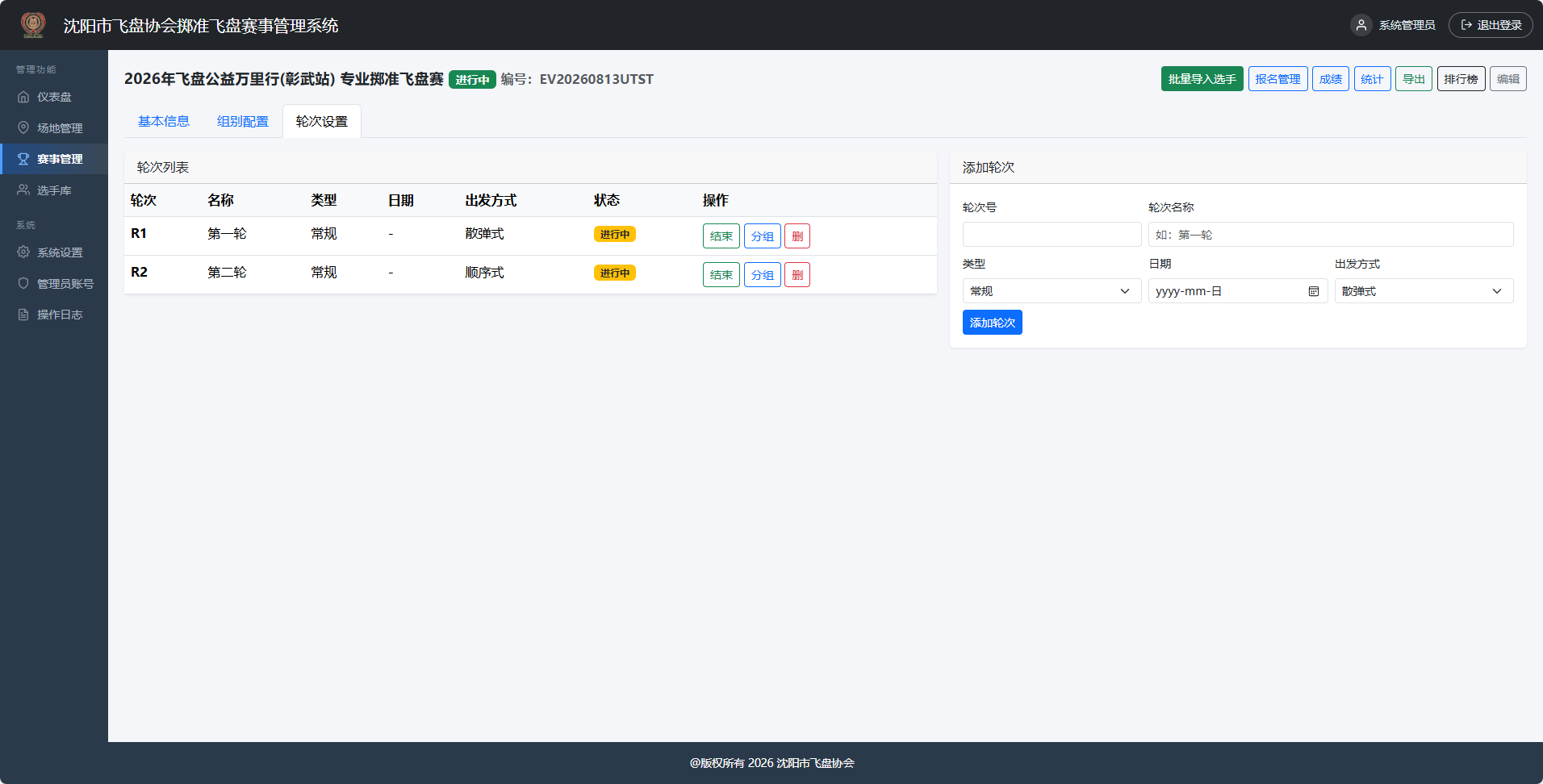Image resolution: width=1543 pixels, height=784 pixels.
Task: Open the calendar picker icon in 日期 field
Action: tap(1314, 291)
